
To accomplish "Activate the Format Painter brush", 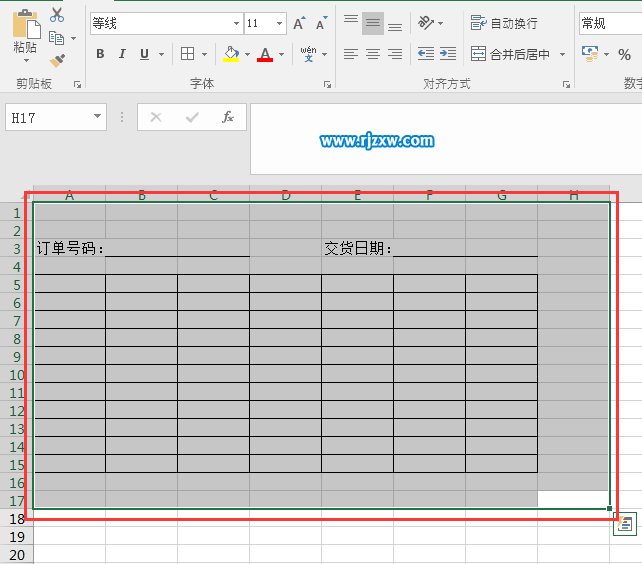I will click(57, 61).
